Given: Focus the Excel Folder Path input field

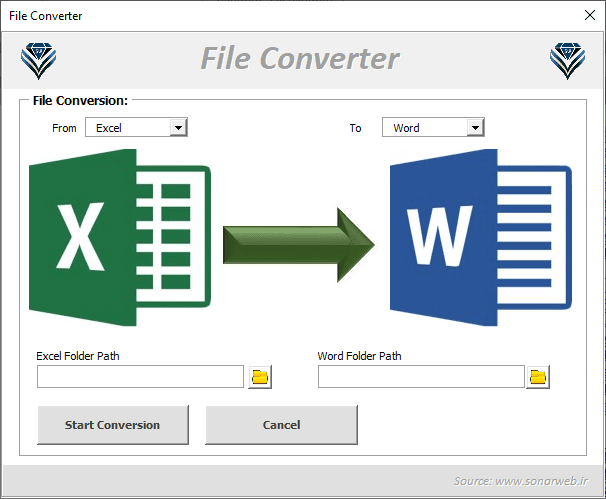Looking at the screenshot, I should 140,376.
